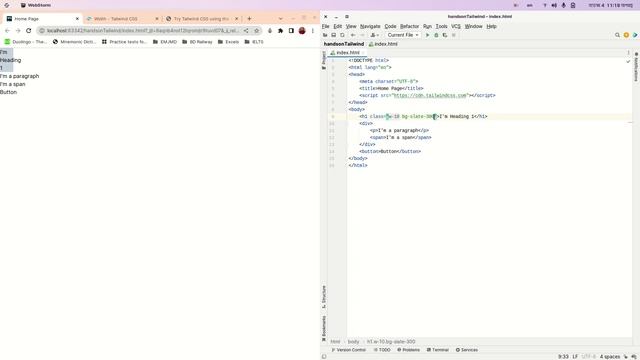
Task: Close the Home Page tab
Action: (x=77, y=19)
